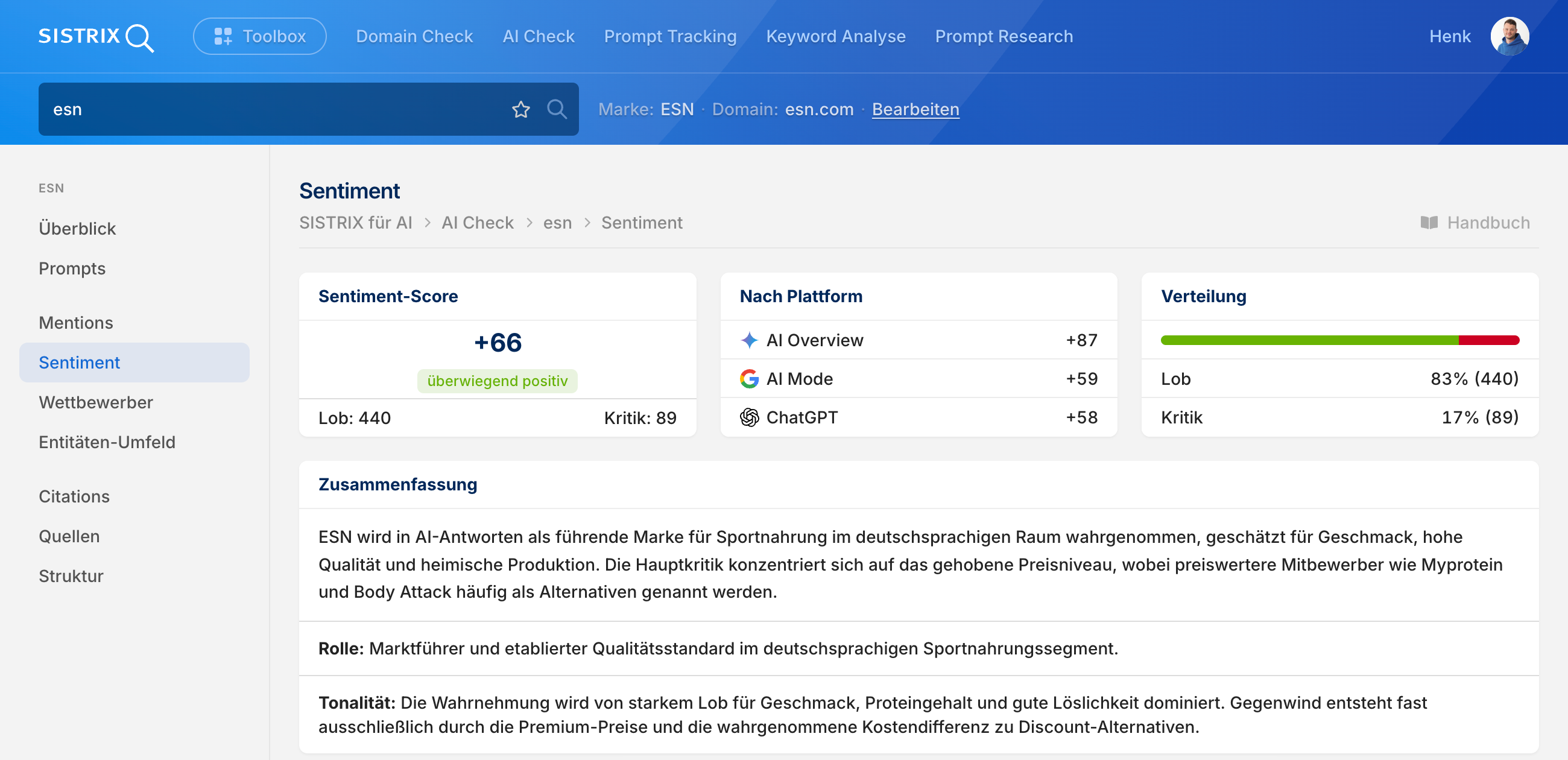Viewport: 1568px width, 760px height.
Task: Open Prompt Tracking in top navigation
Action: pos(670,37)
